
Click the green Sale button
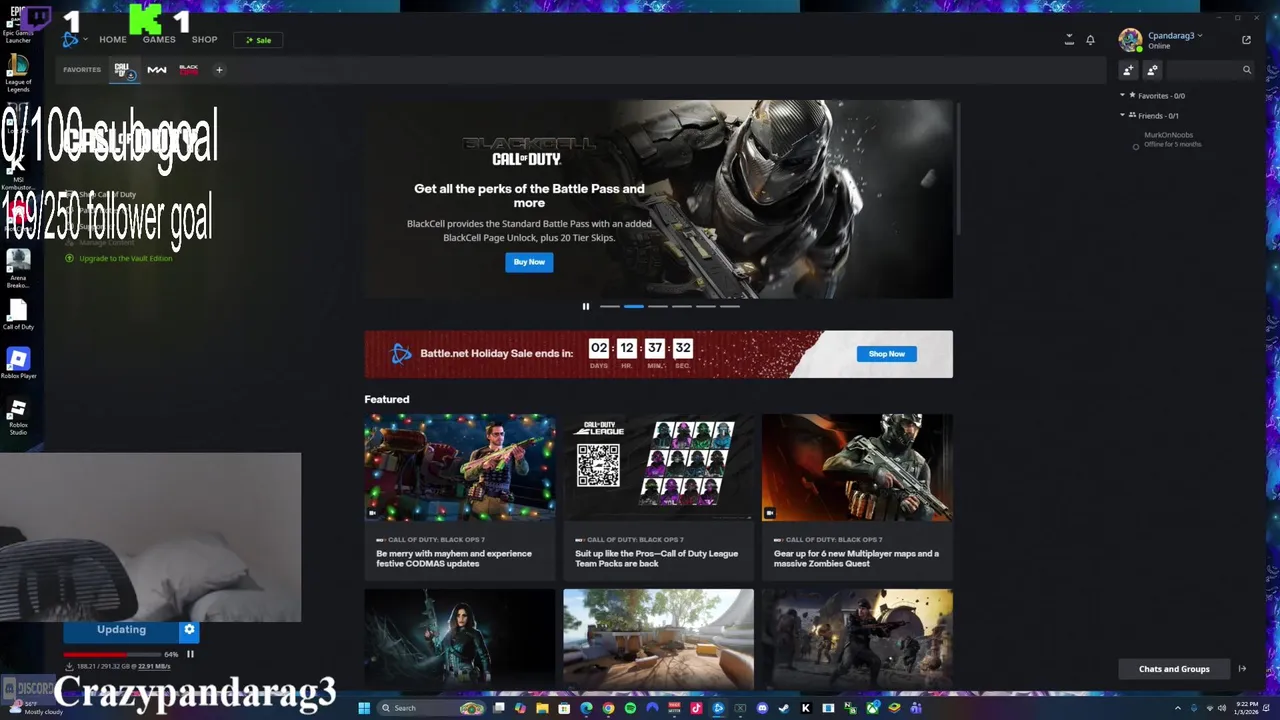coord(259,40)
